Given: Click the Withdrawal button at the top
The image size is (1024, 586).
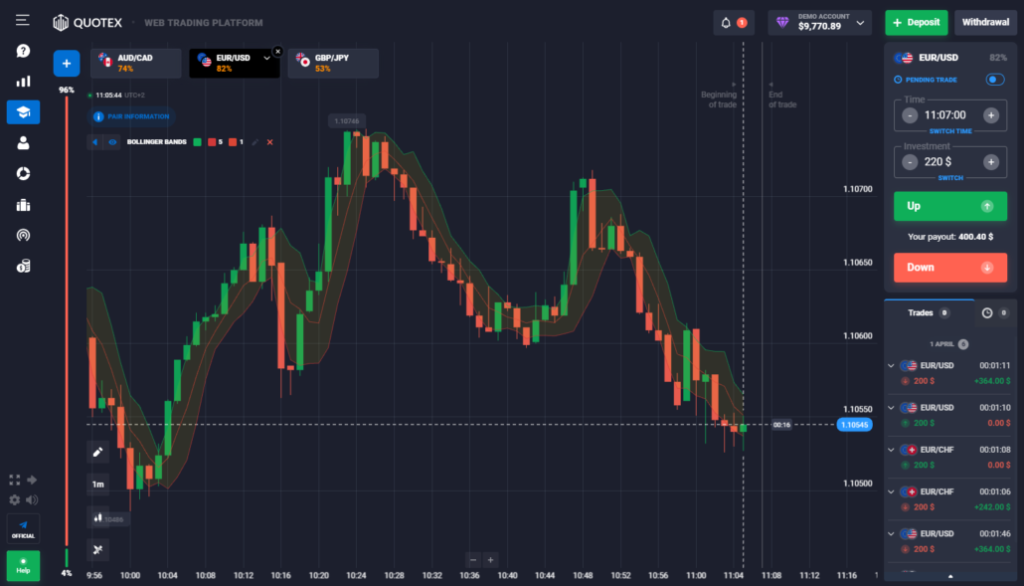Looking at the screenshot, I should [x=985, y=22].
